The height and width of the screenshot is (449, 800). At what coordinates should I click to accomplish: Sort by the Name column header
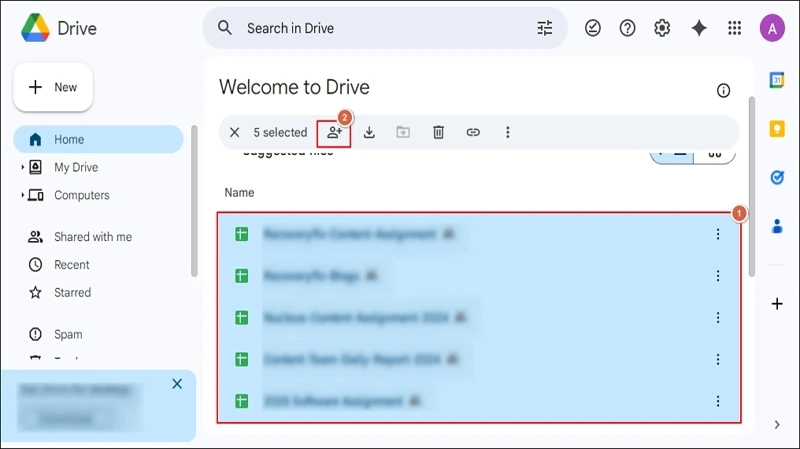pyautogui.click(x=239, y=192)
